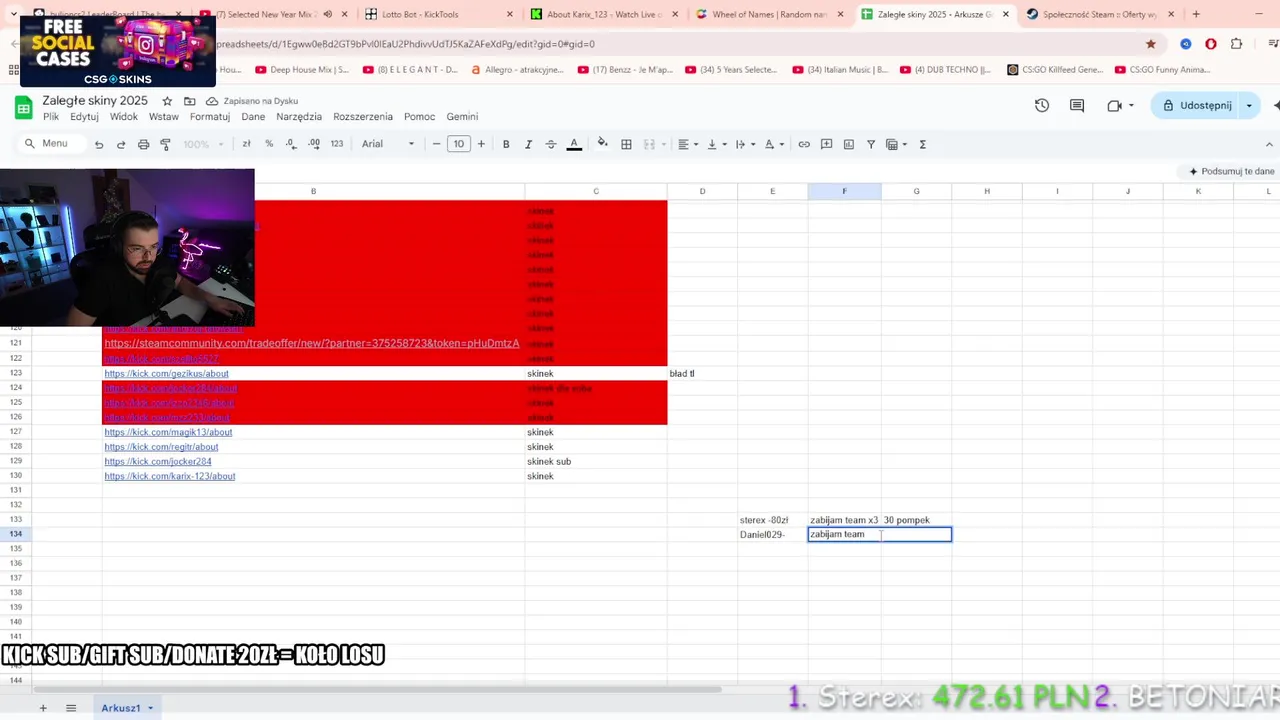Viewport: 1280px width, 720px height.
Task: Click the undo arrow in toolbar
Action: pos(99,144)
